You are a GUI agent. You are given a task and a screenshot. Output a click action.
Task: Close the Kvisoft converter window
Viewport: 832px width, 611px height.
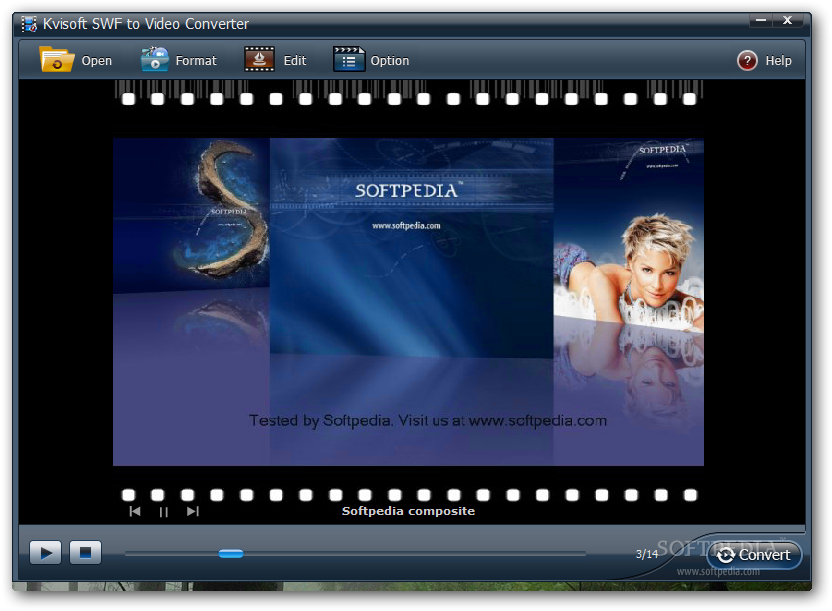click(x=787, y=21)
